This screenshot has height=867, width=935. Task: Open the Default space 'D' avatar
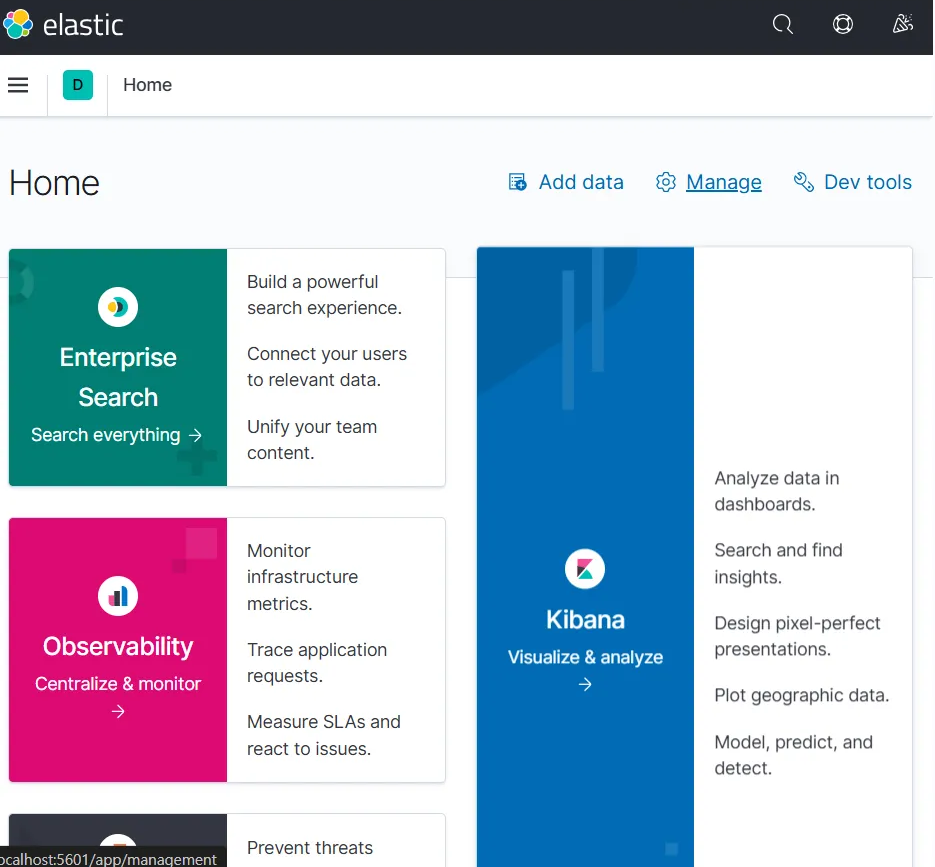78,85
